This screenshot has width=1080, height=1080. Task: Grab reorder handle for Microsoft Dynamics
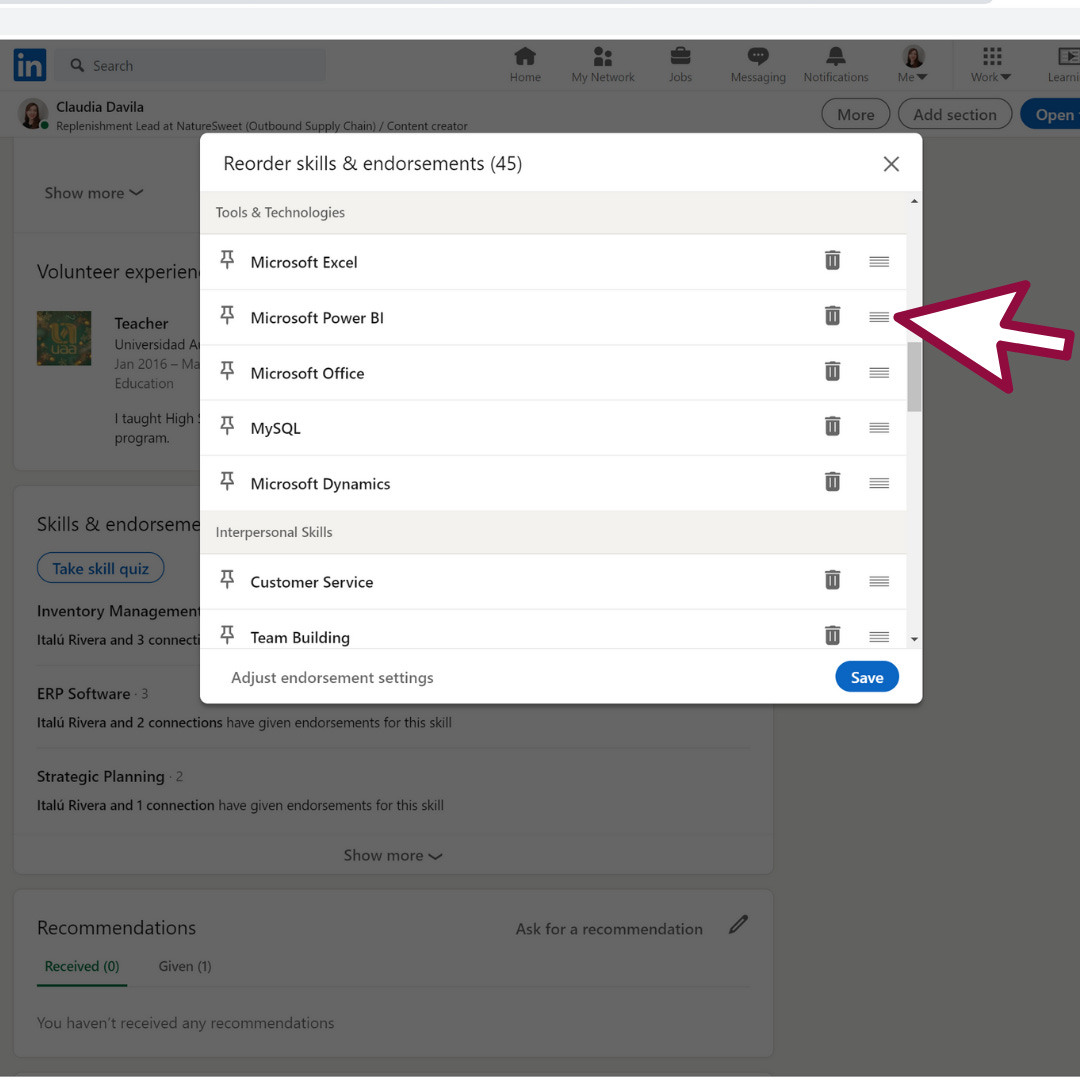pyautogui.click(x=879, y=483)
